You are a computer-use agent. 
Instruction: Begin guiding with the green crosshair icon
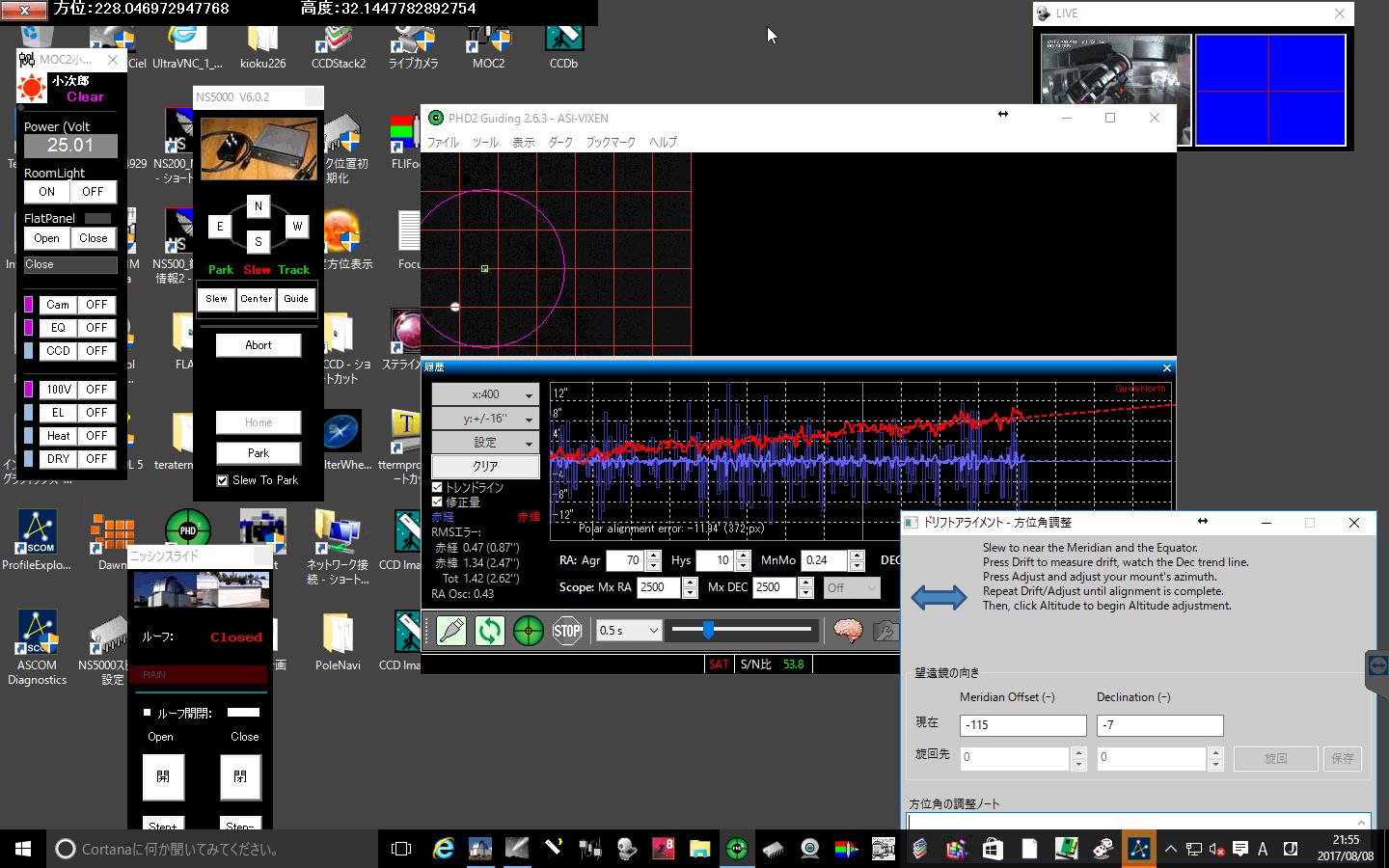(x=529, y=631)
